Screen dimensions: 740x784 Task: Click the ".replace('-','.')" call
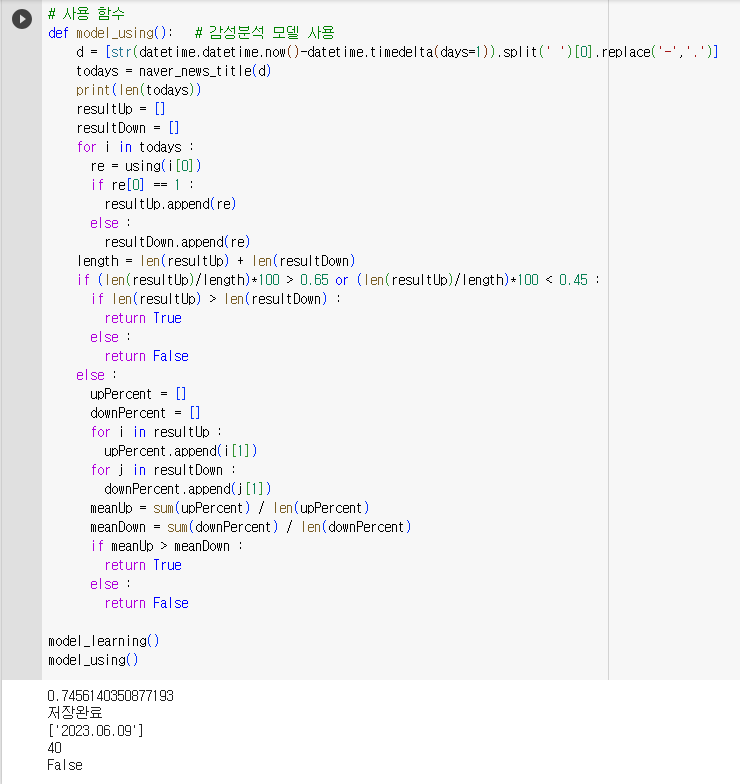(656, 52)
